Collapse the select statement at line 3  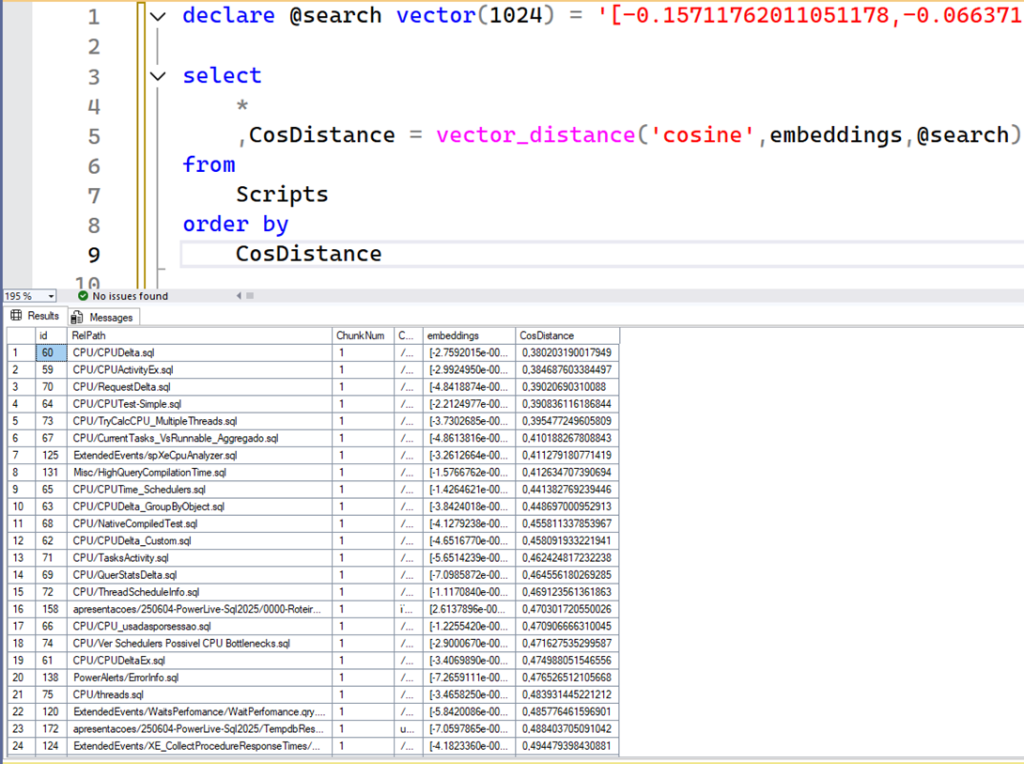(158, 76)
